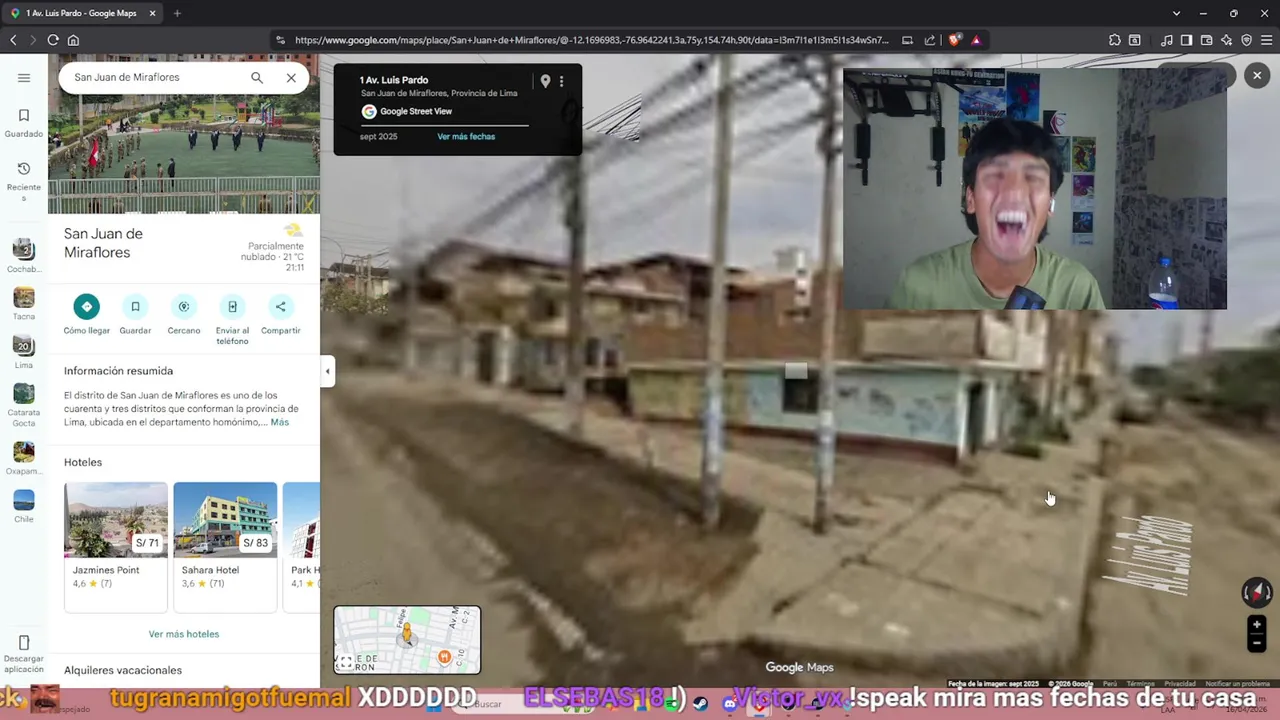The image size is (1280, 720).
Task: Click browser back arrow
Action: [x=13, y=40]
